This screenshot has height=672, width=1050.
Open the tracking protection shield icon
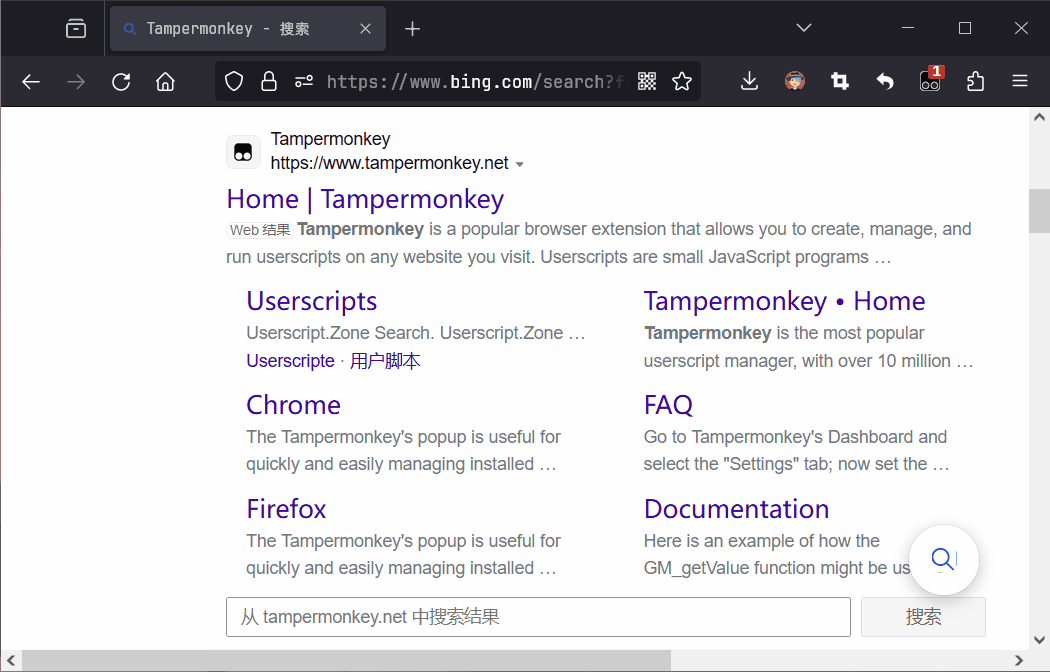click(234, 82)
